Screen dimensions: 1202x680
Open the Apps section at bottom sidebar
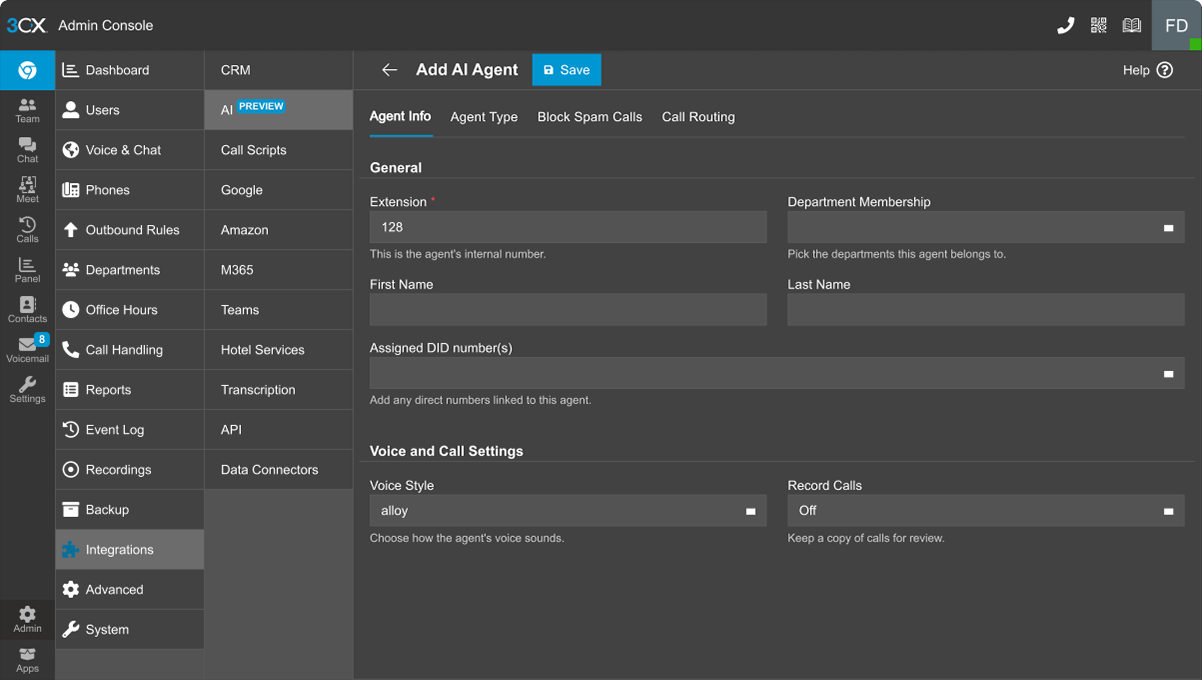[27, 658]
